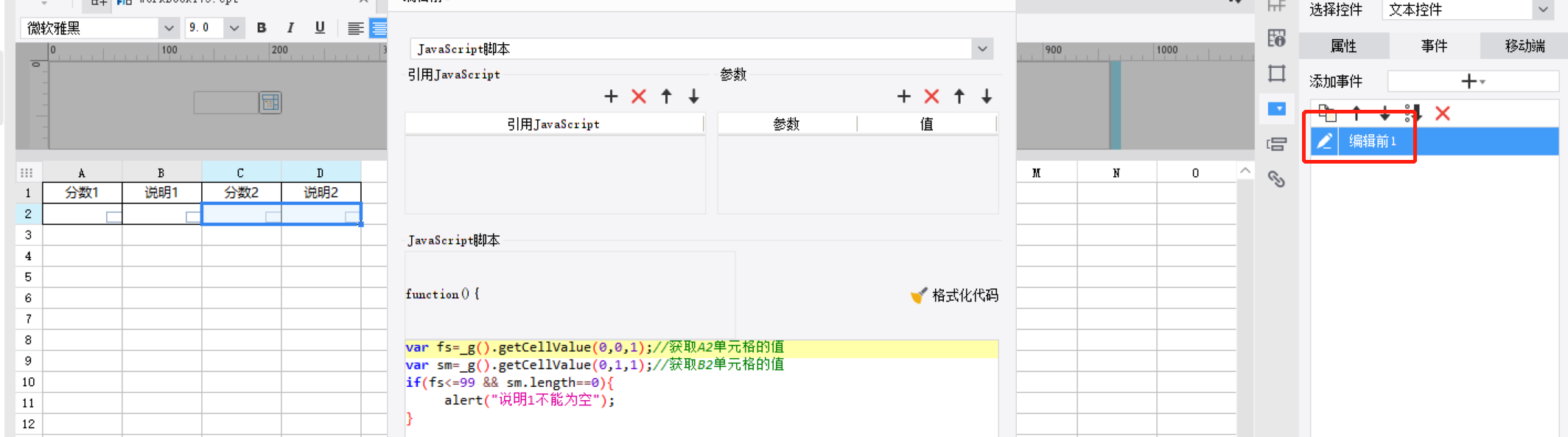The image size is (1568, 437).
Task: Delete the selected event with red X
Action: [1443, 113]
